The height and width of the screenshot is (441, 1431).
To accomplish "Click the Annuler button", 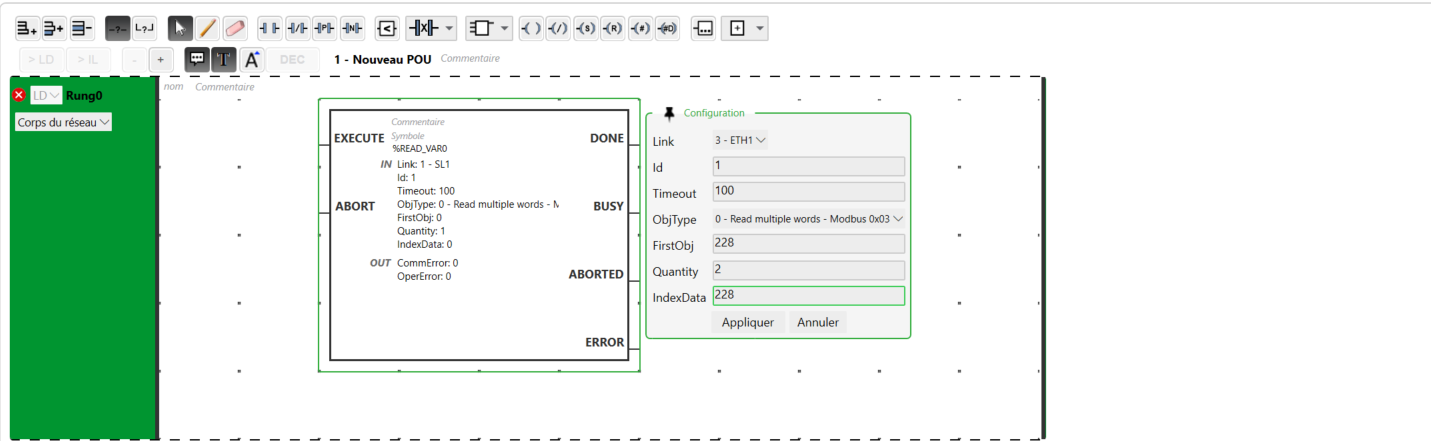I will tap(817, 322).
